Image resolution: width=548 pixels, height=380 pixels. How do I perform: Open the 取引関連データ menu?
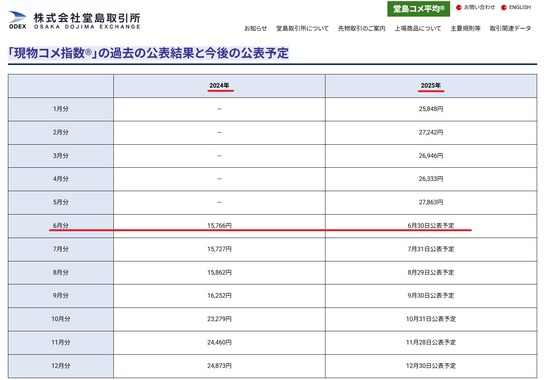[x=510, y=28]
